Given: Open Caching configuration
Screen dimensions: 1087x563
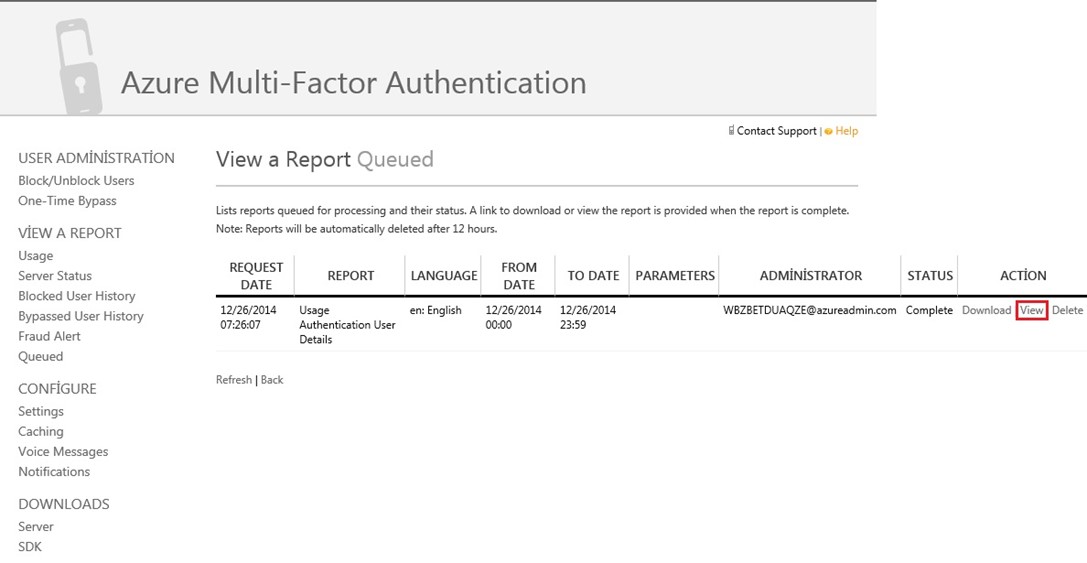Looking at the screenshot, I should (x=41, y=431).
